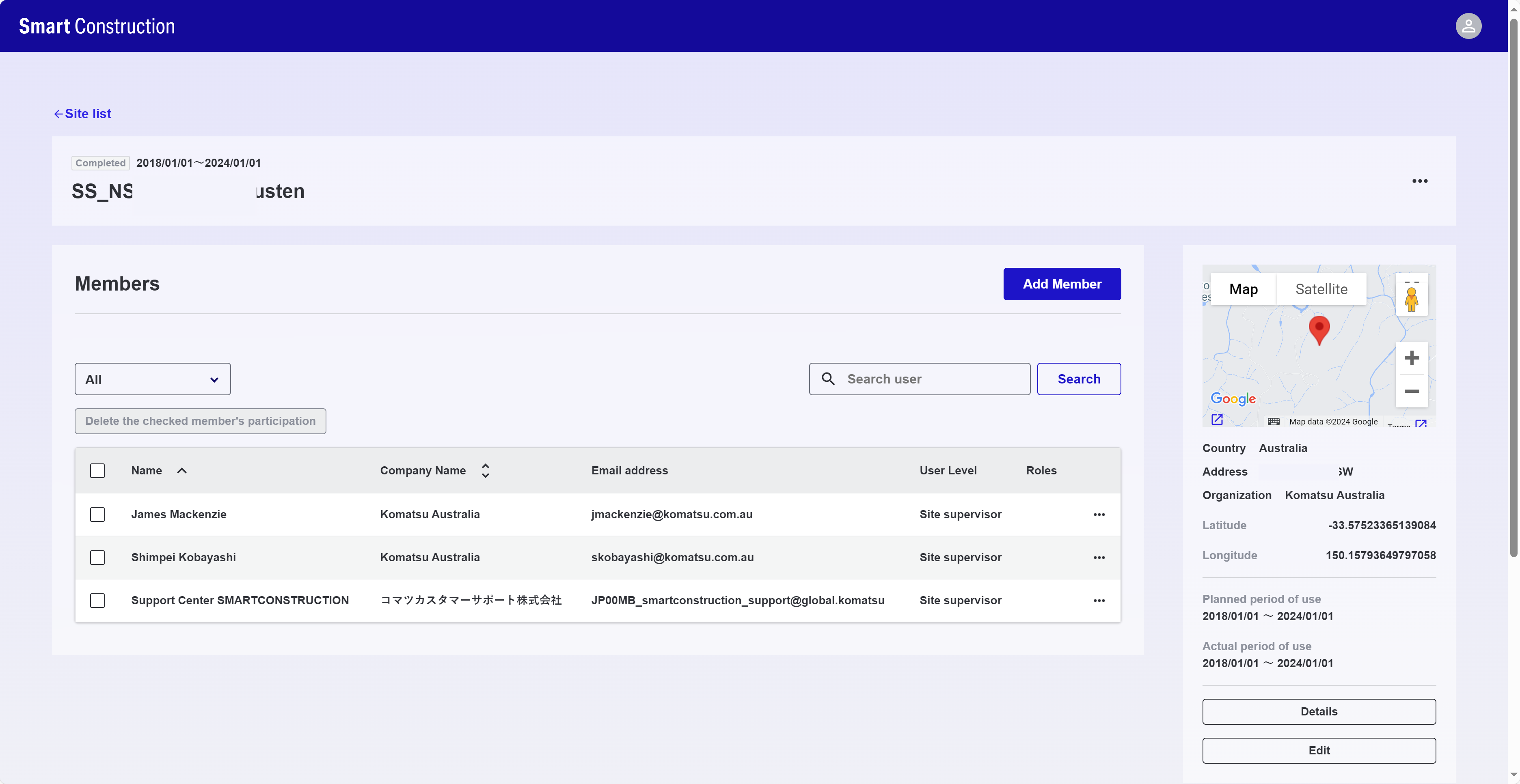The height and width of the screenshot is (784, 1520).
Task: Click the Smart Construction logo
Action: pos(97,26)
